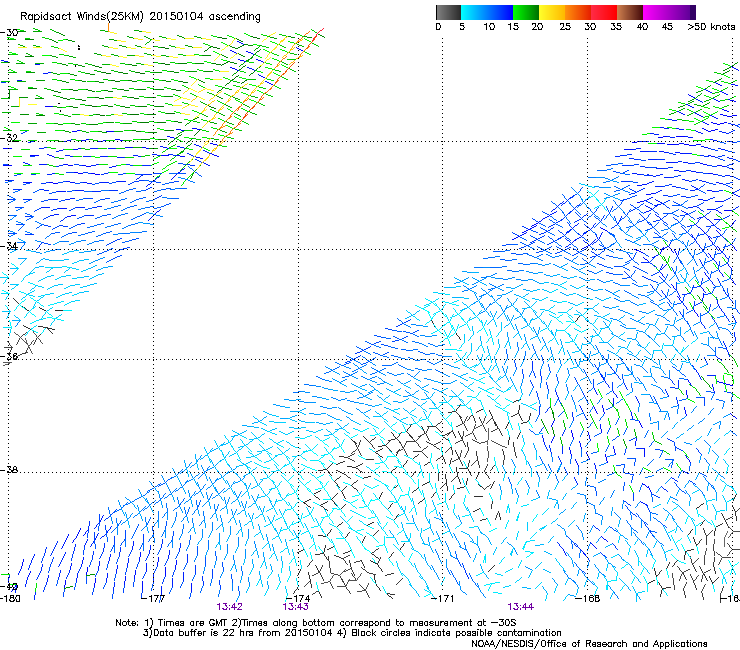Click the legend tick label '25'
The width and height of the screenshot is (740, 650).
pos(565,27)
